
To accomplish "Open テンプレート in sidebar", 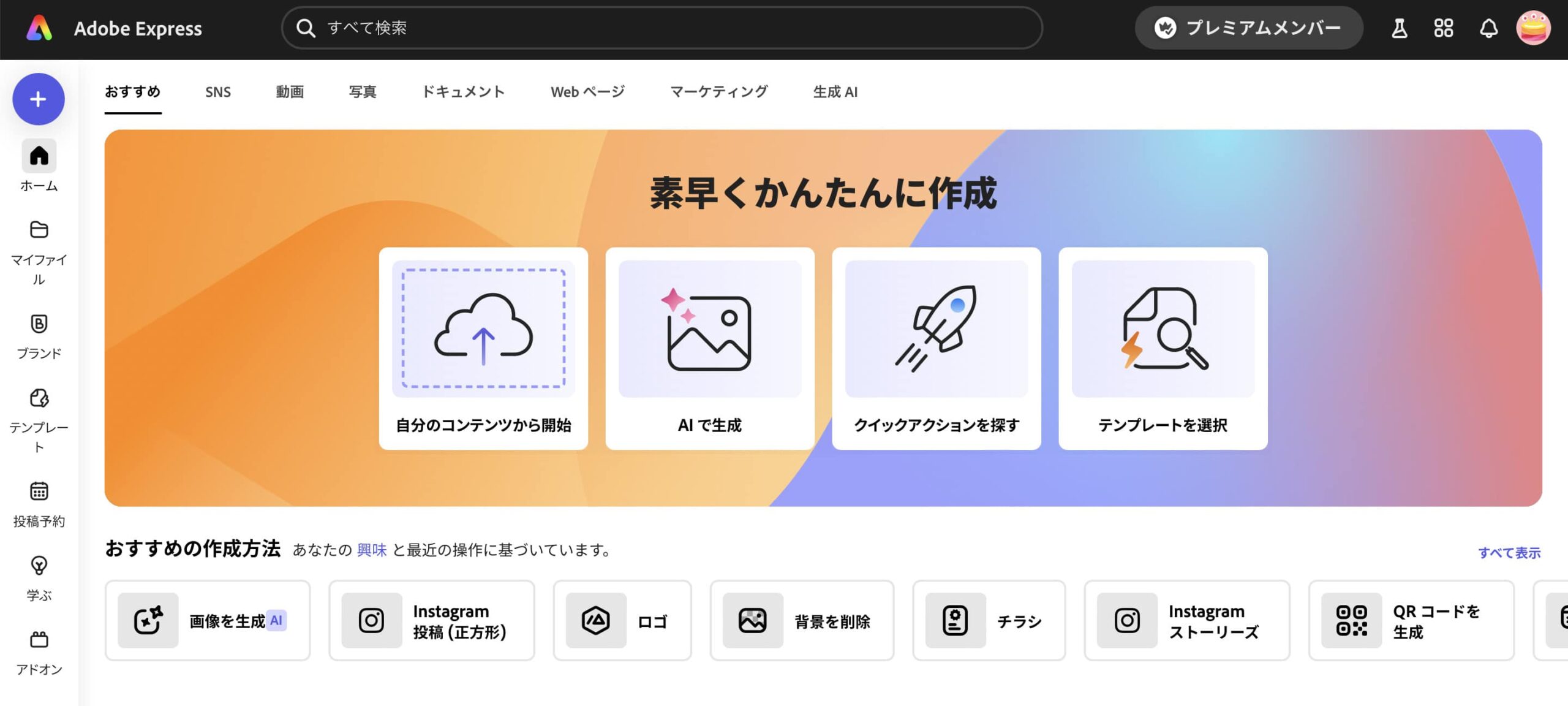I will (39, 420).
